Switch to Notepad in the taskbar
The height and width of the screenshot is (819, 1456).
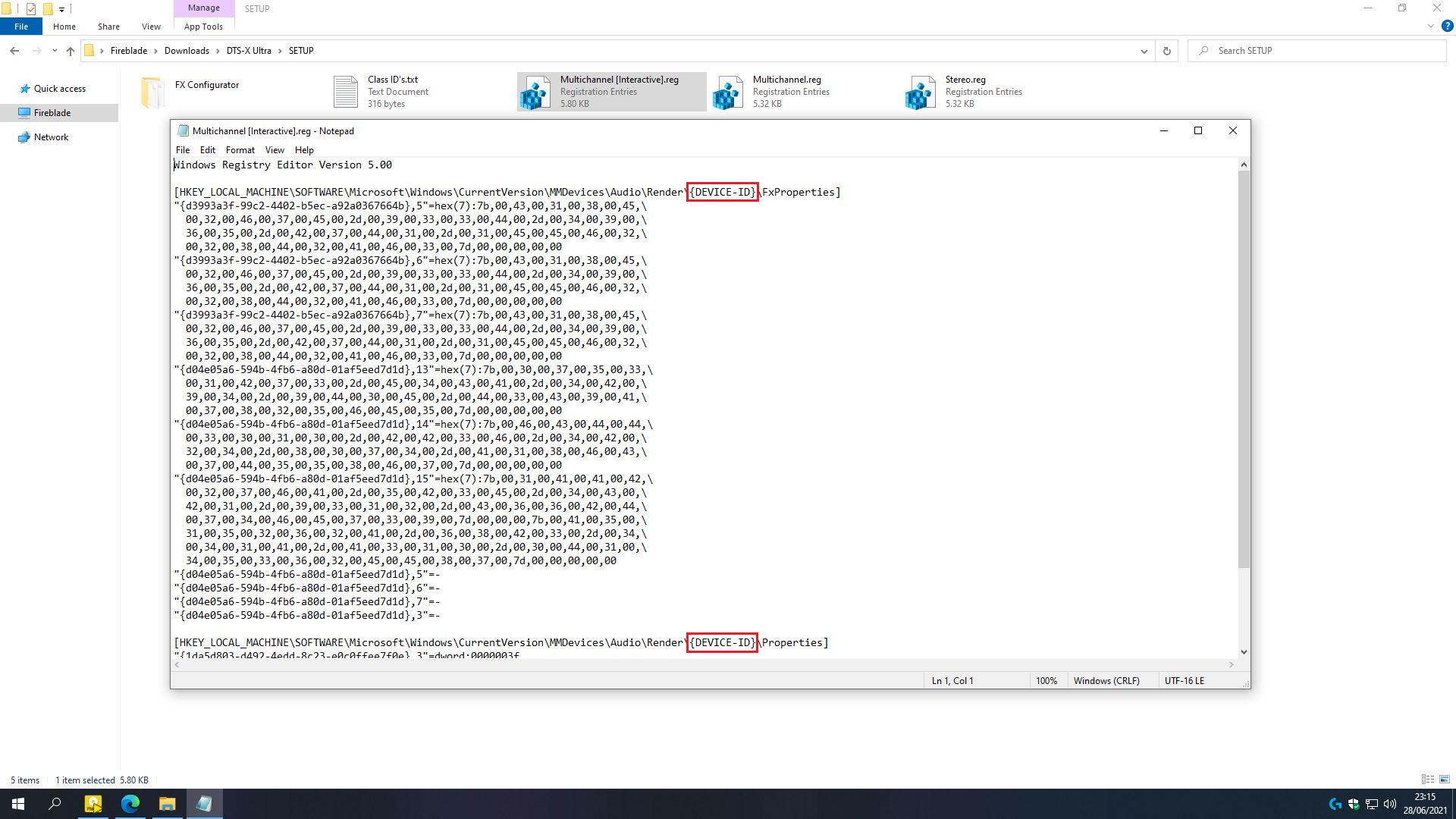pos(204,804)
